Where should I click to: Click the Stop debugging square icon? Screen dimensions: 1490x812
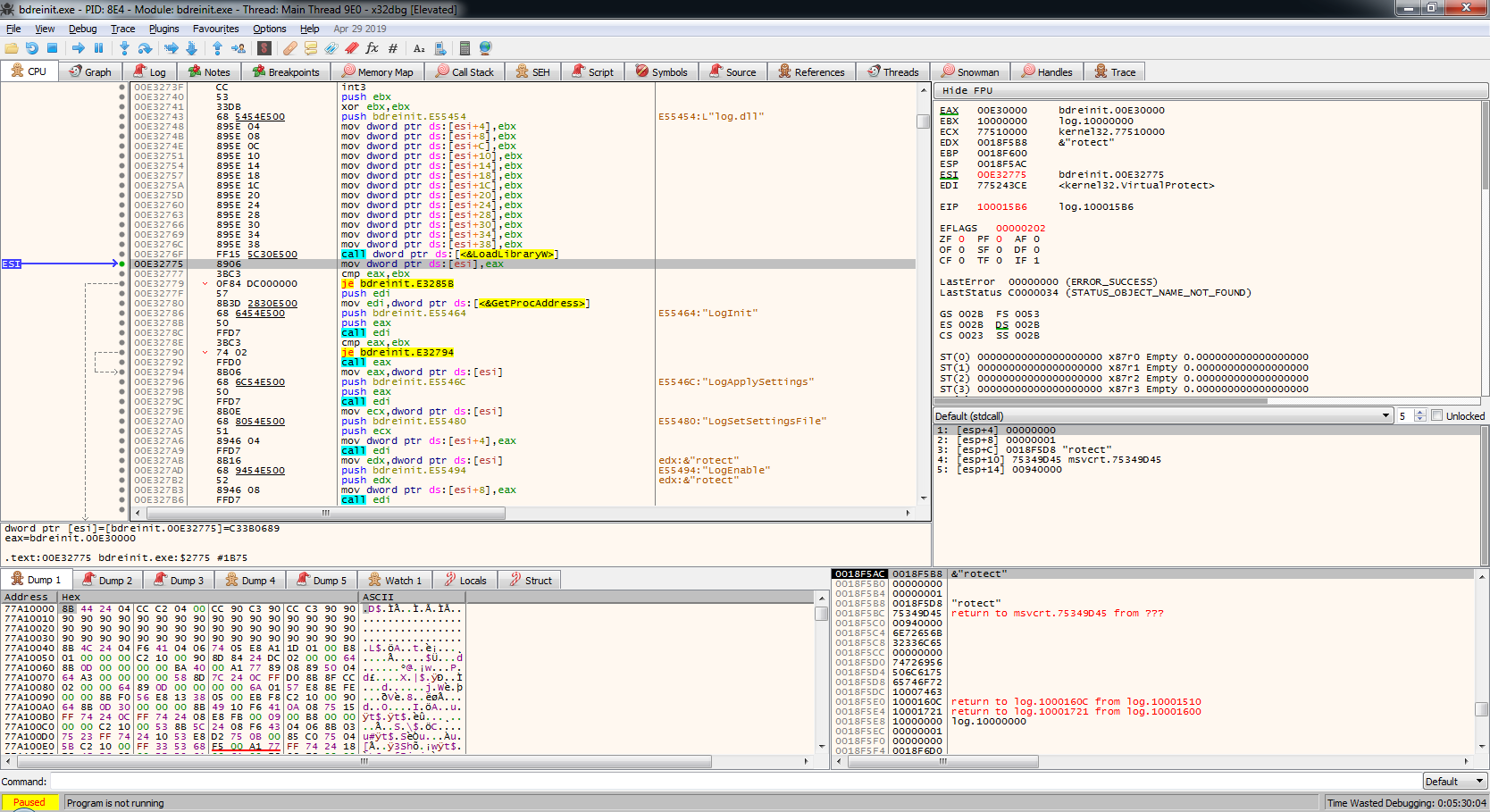tap(53, 48)
